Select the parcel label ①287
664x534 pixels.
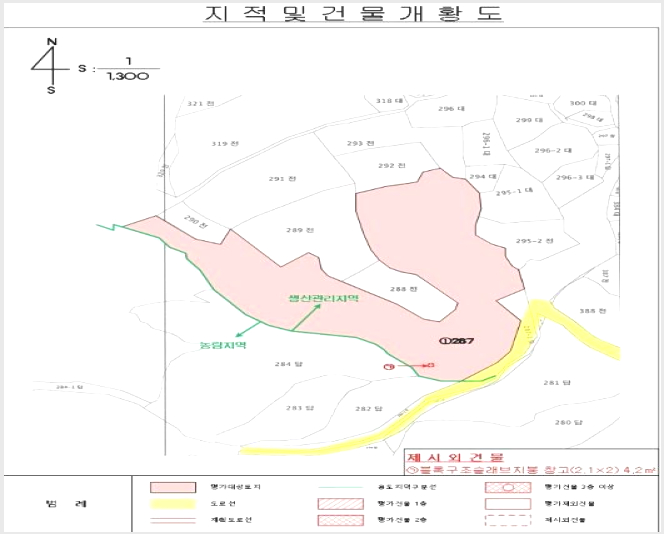coord(456,340)
